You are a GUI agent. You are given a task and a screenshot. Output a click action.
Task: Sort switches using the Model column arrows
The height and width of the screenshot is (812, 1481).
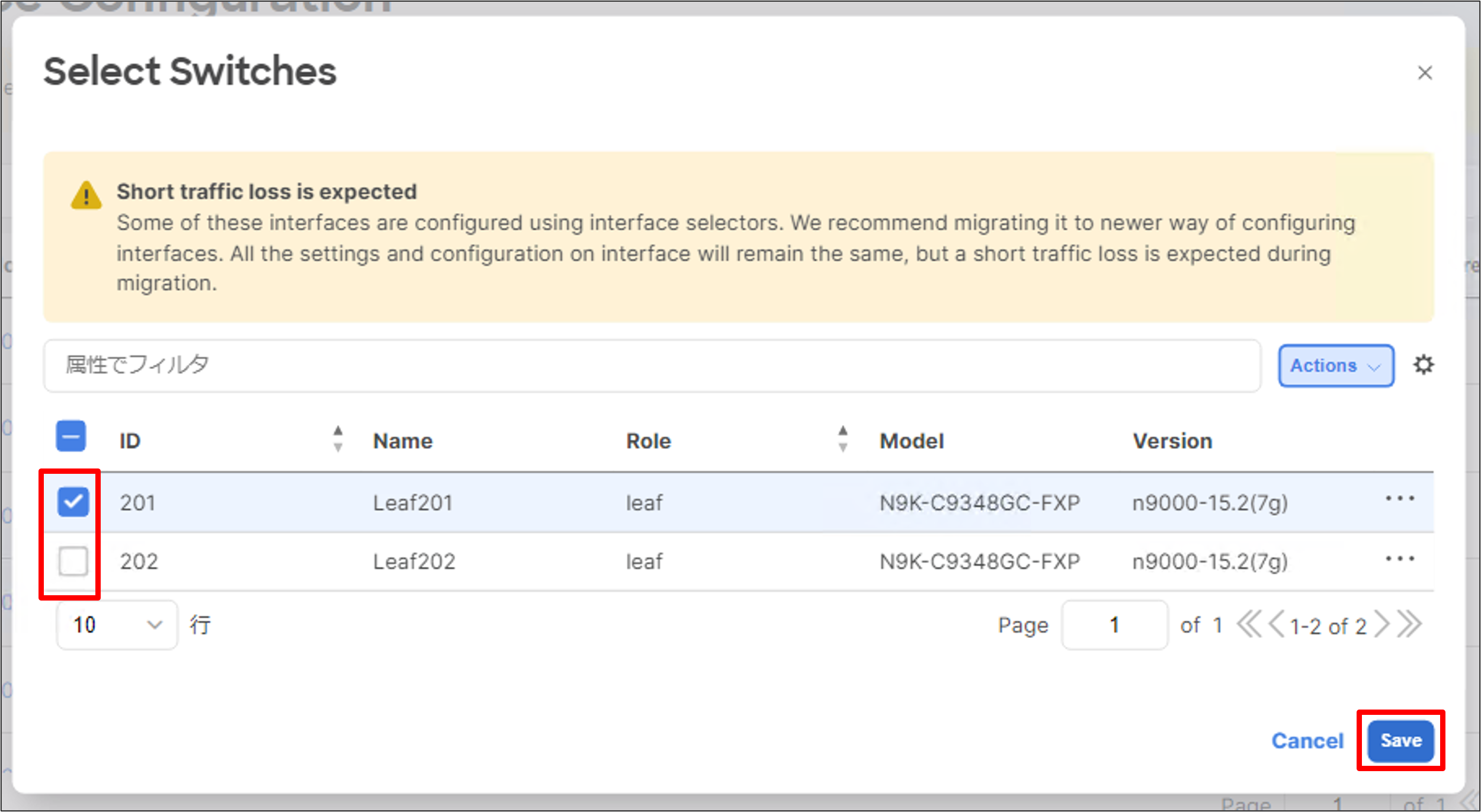(843, 439)
